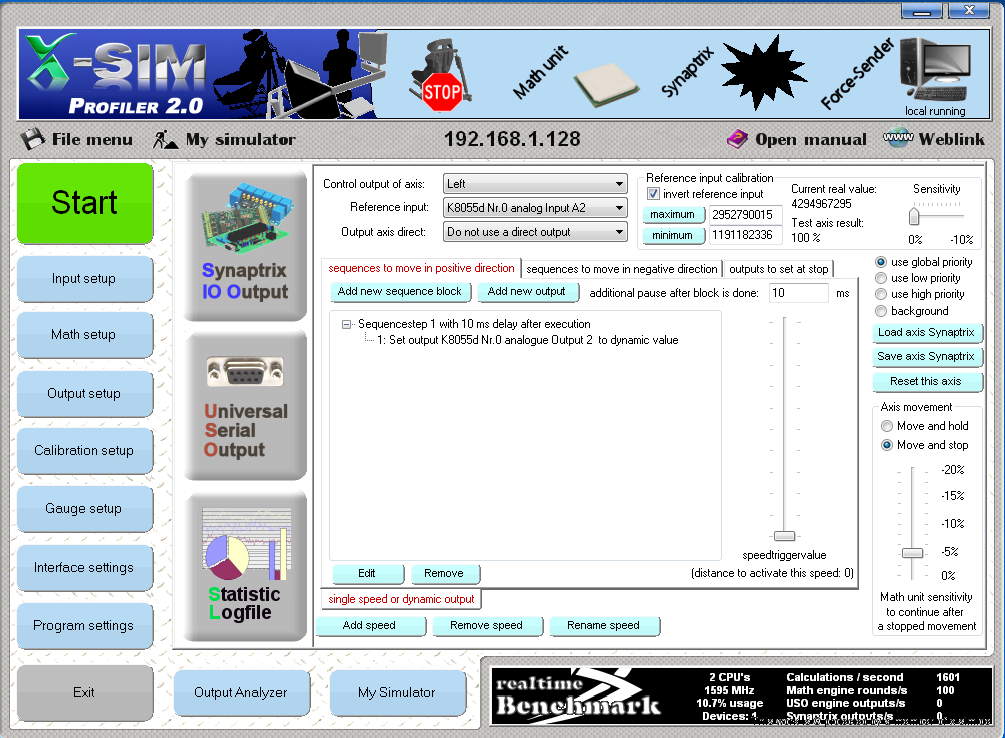Click the additional pause milliseconds input field
The width and height of the screenshot is (1005, 738).
coord(798,293)
